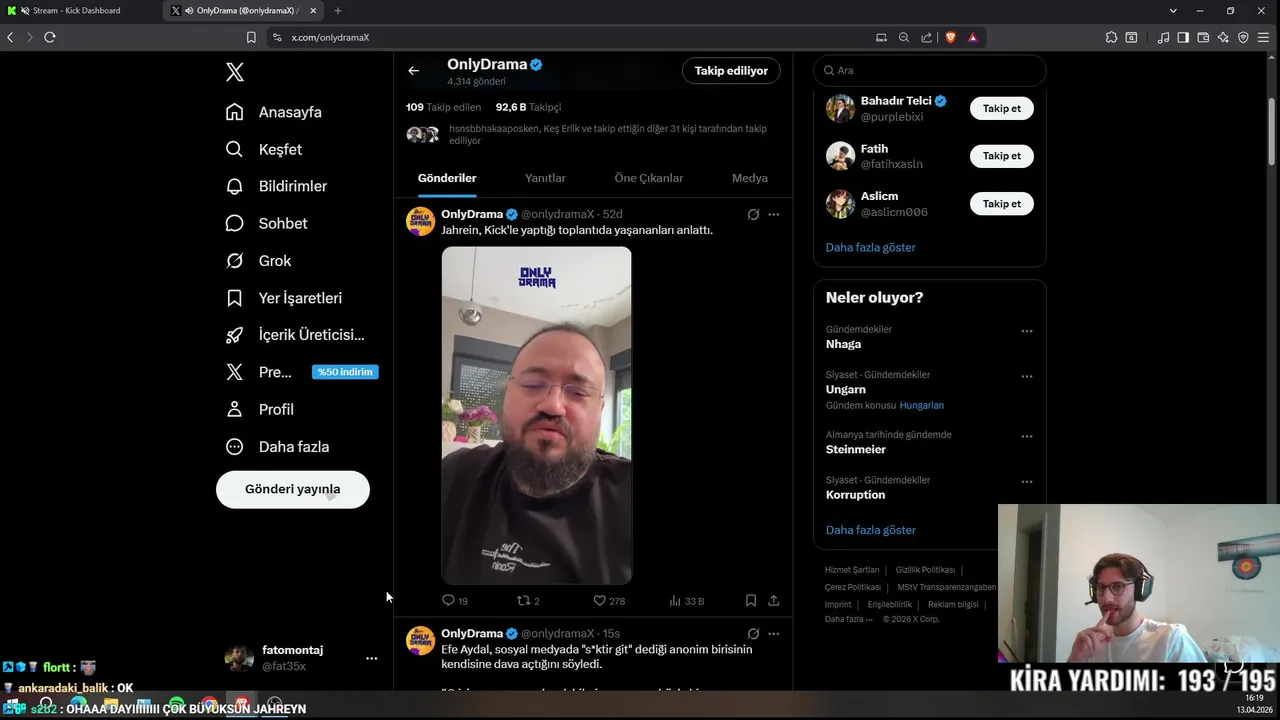The width and height of the screenshot is (1280, 720).
Task: Open more options on Efe Aydal post
Action: click(x=773, y=634)
